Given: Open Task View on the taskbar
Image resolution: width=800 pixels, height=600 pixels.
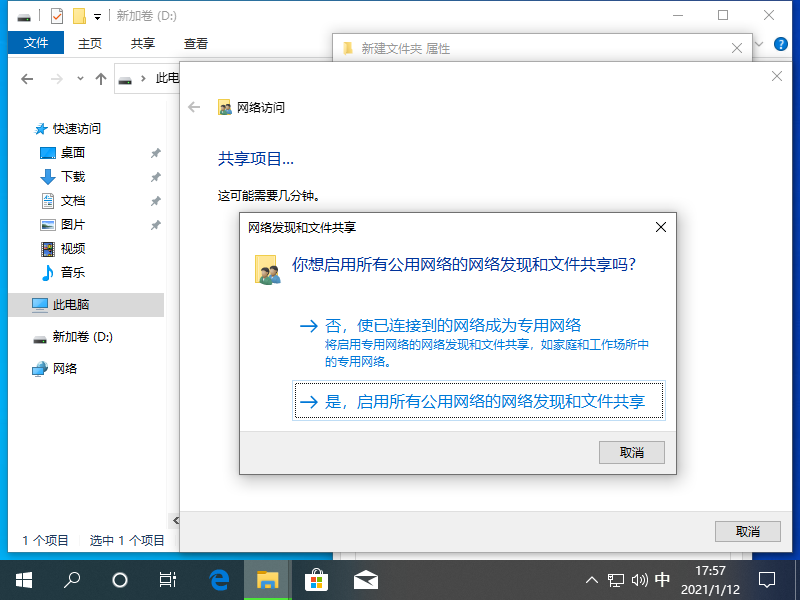Looking at the screenshot, I should pos(168,579).
